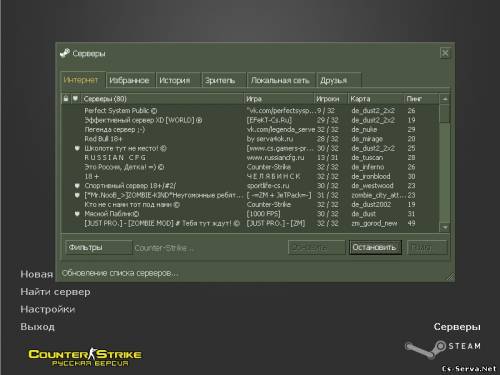Sort by the Игроки column header
500x375 pixels.
[x=331, y=99]
